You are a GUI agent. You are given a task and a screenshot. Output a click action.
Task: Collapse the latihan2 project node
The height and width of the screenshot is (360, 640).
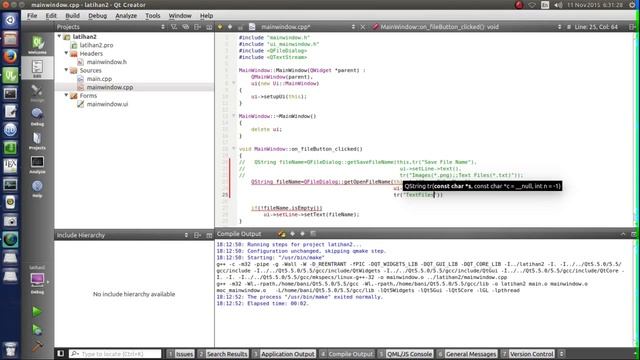[59, 36]
